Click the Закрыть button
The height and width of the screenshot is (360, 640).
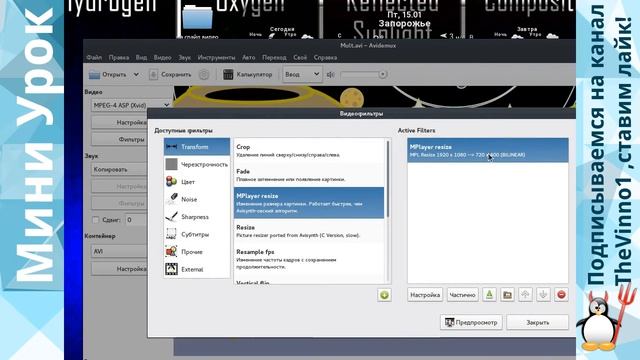538,322
